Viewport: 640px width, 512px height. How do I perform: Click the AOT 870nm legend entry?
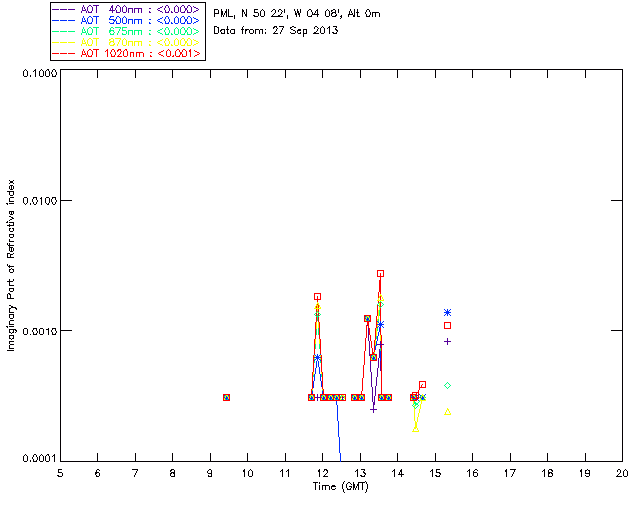(126, 42)
